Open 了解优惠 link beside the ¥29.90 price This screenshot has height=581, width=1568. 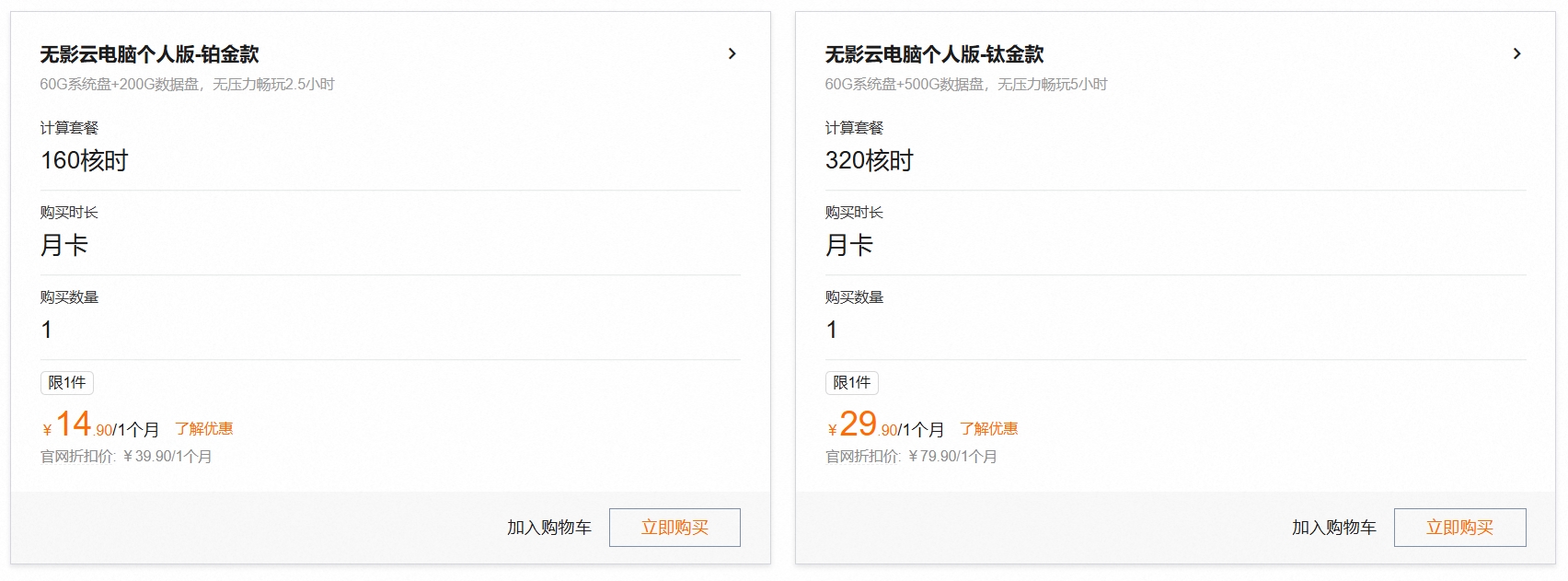[989, 429]
